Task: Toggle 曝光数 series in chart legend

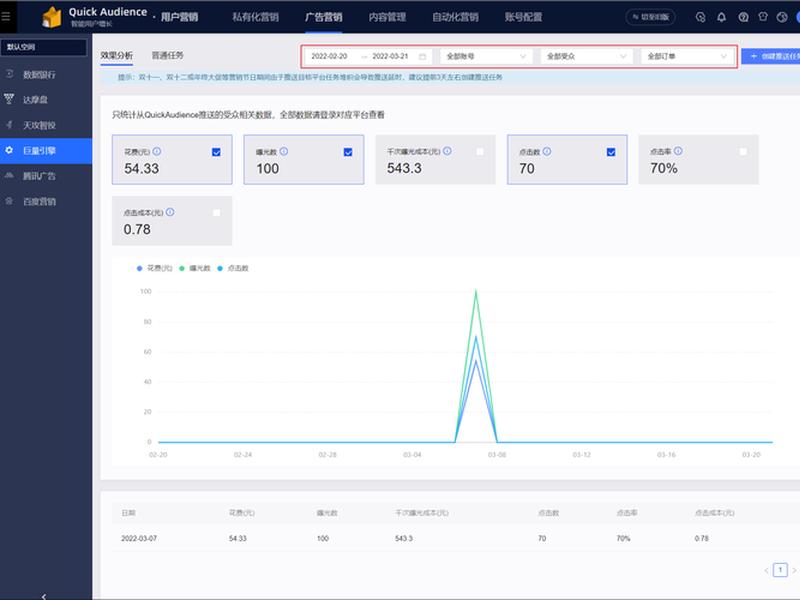Action: [x=195, y=268]
